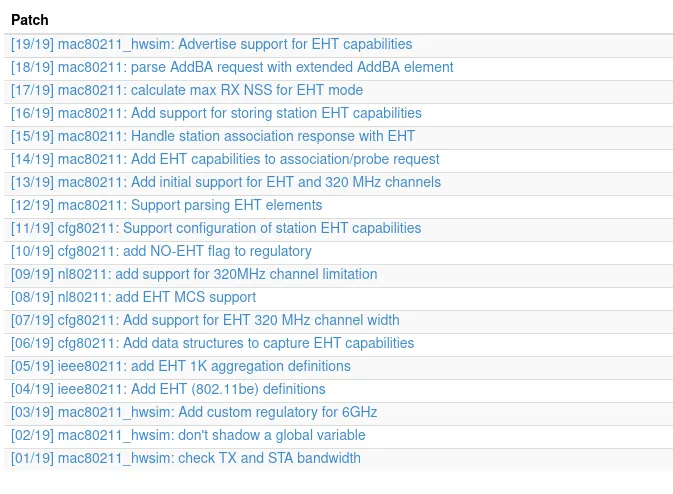Open patch 09/19 320MHz channel limitation
The width and height of the screenshot is (673, 494).
194,274
